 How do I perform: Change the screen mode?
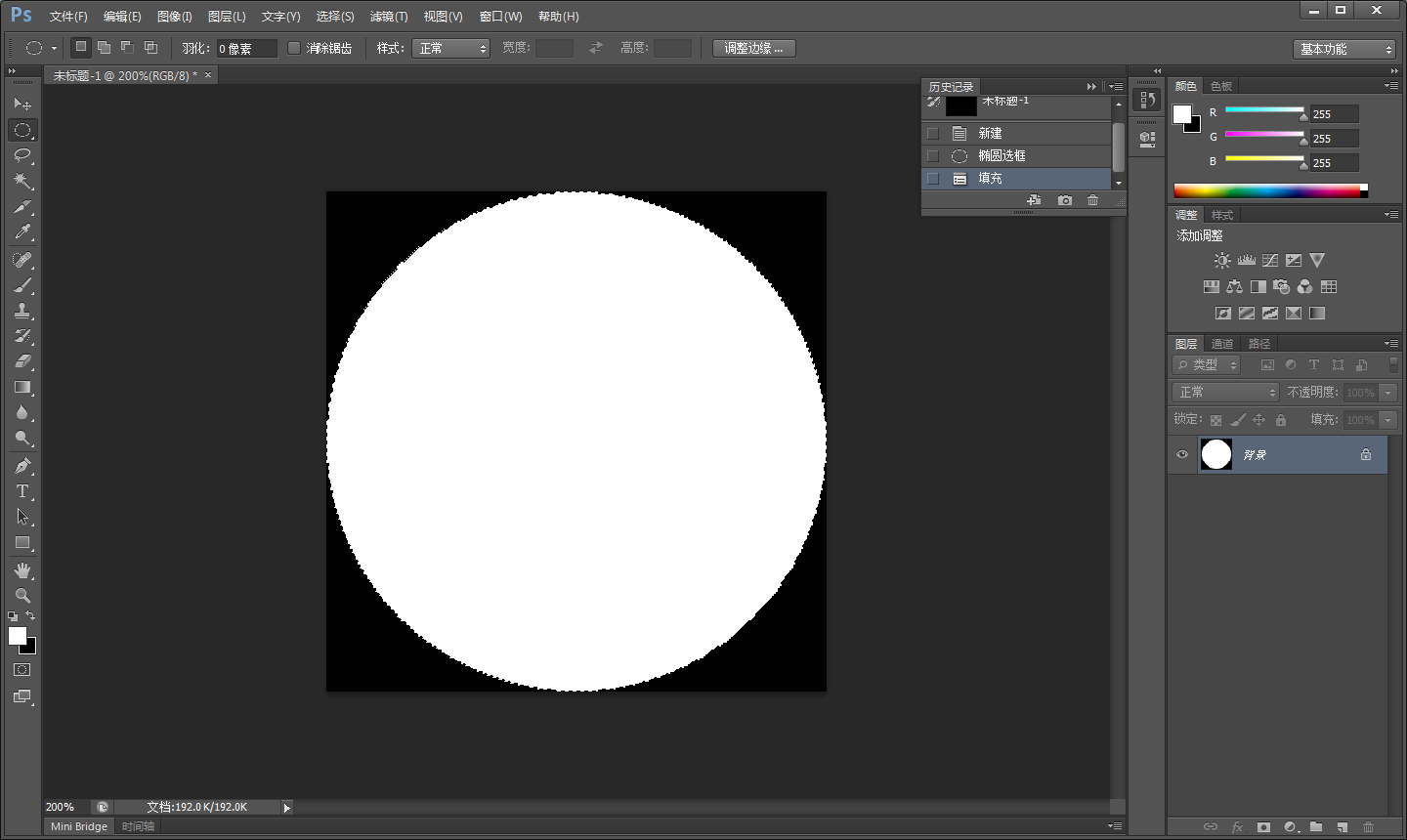click(x=22, y=696)
